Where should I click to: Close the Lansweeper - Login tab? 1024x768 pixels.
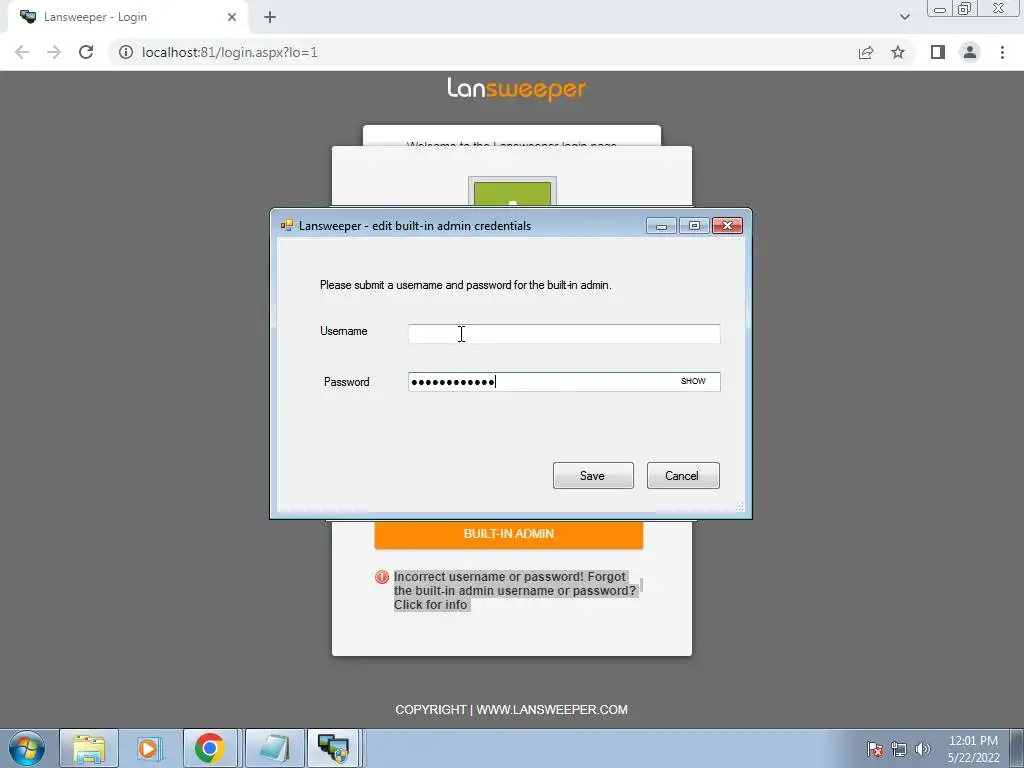(x=232, y=18)
